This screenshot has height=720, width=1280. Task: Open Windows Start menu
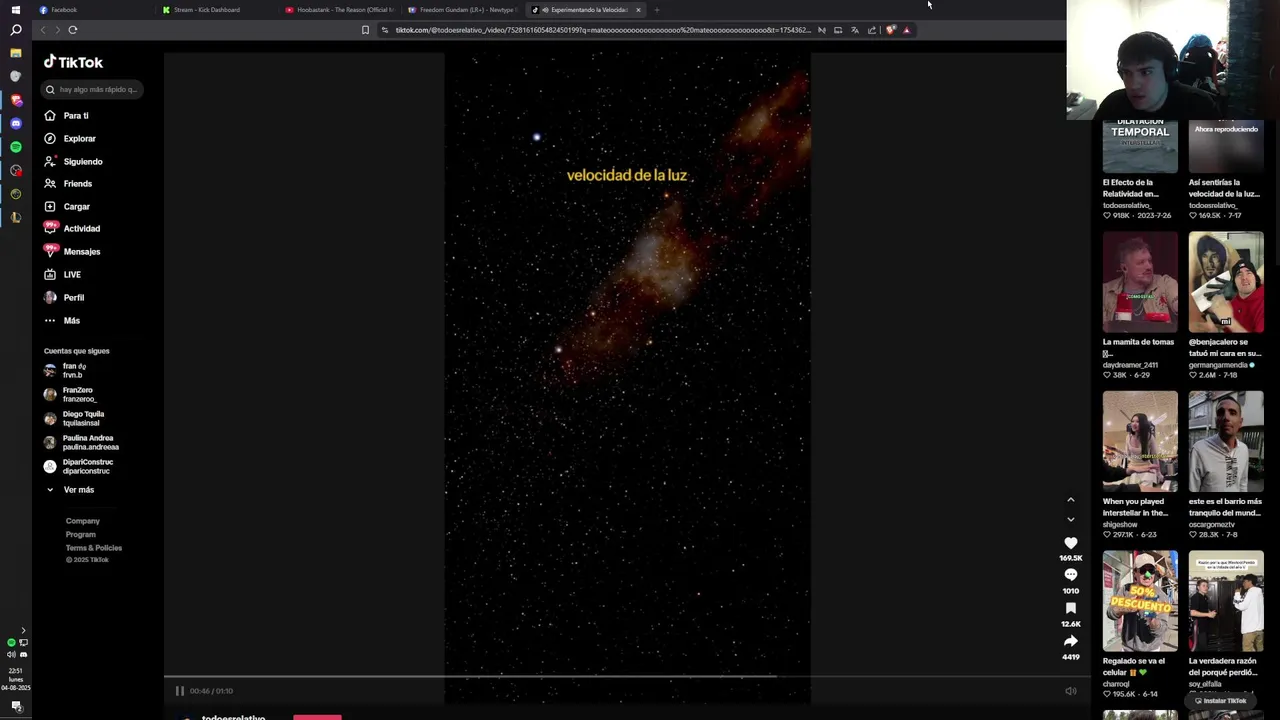click(x=16, y=9)
